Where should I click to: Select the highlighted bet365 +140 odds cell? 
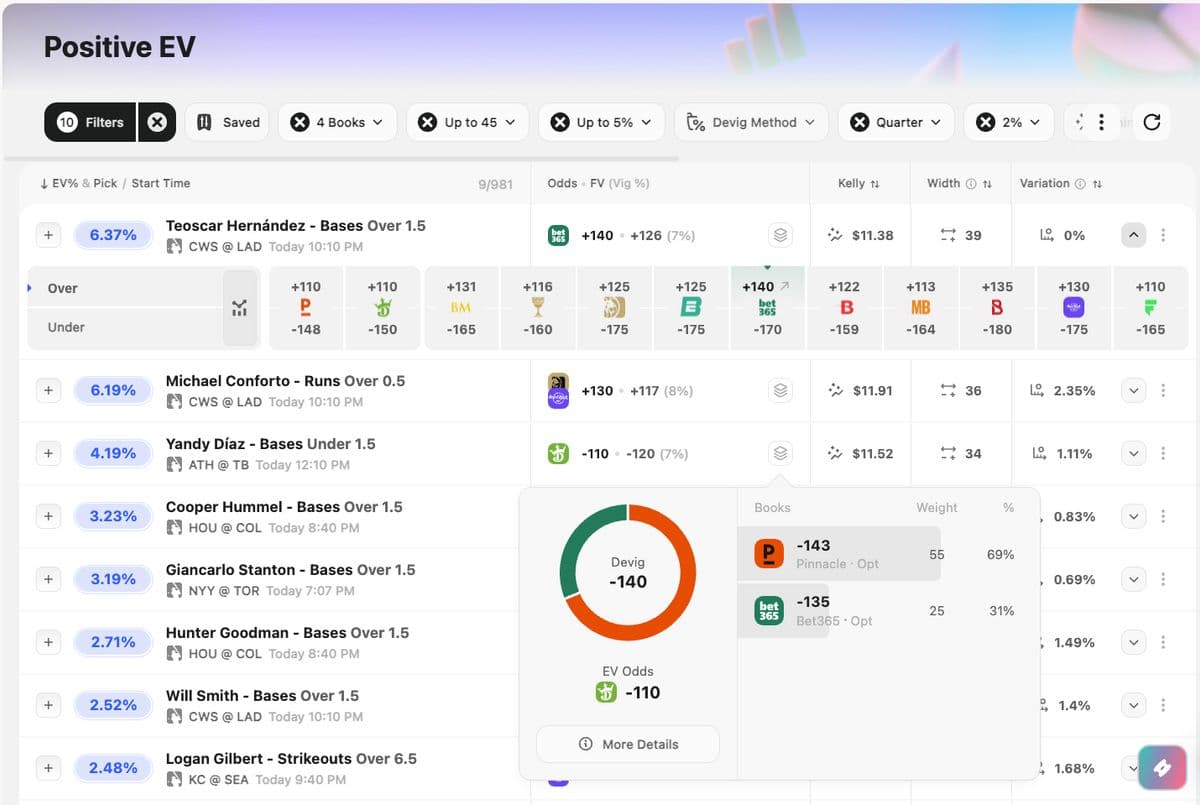pyautogui.click(x=767, y=308)
